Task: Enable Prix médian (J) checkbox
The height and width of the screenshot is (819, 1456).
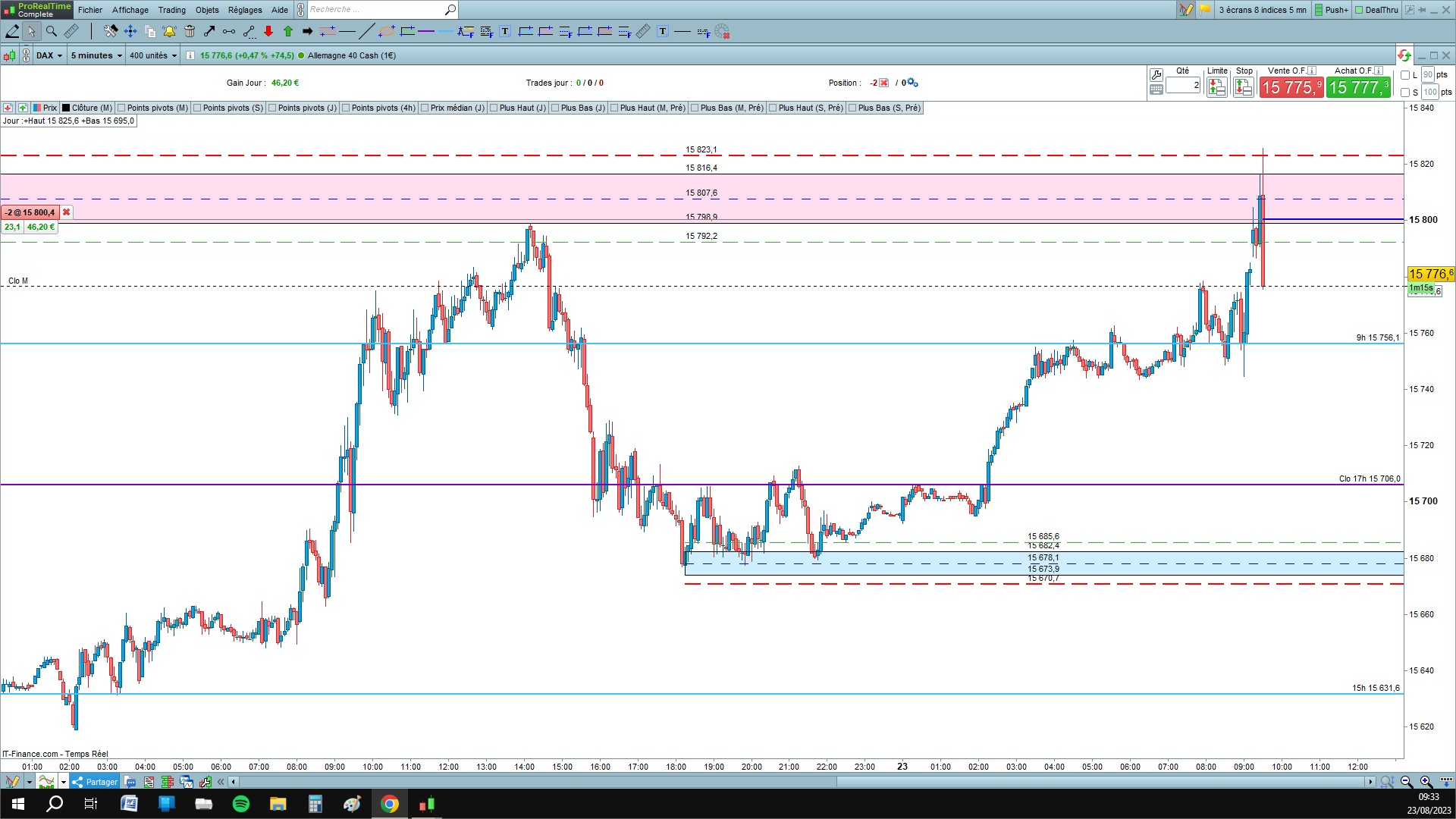Action: point(425,108)
